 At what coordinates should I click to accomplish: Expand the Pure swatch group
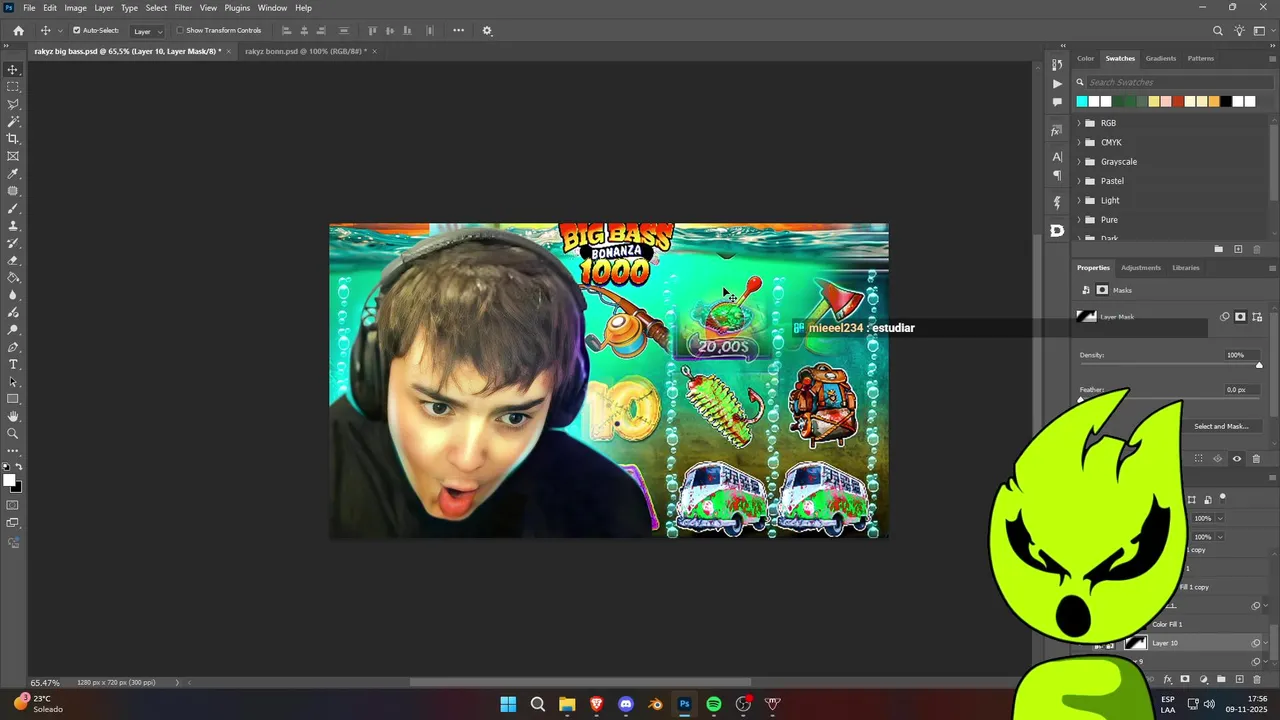point(1079,220)
